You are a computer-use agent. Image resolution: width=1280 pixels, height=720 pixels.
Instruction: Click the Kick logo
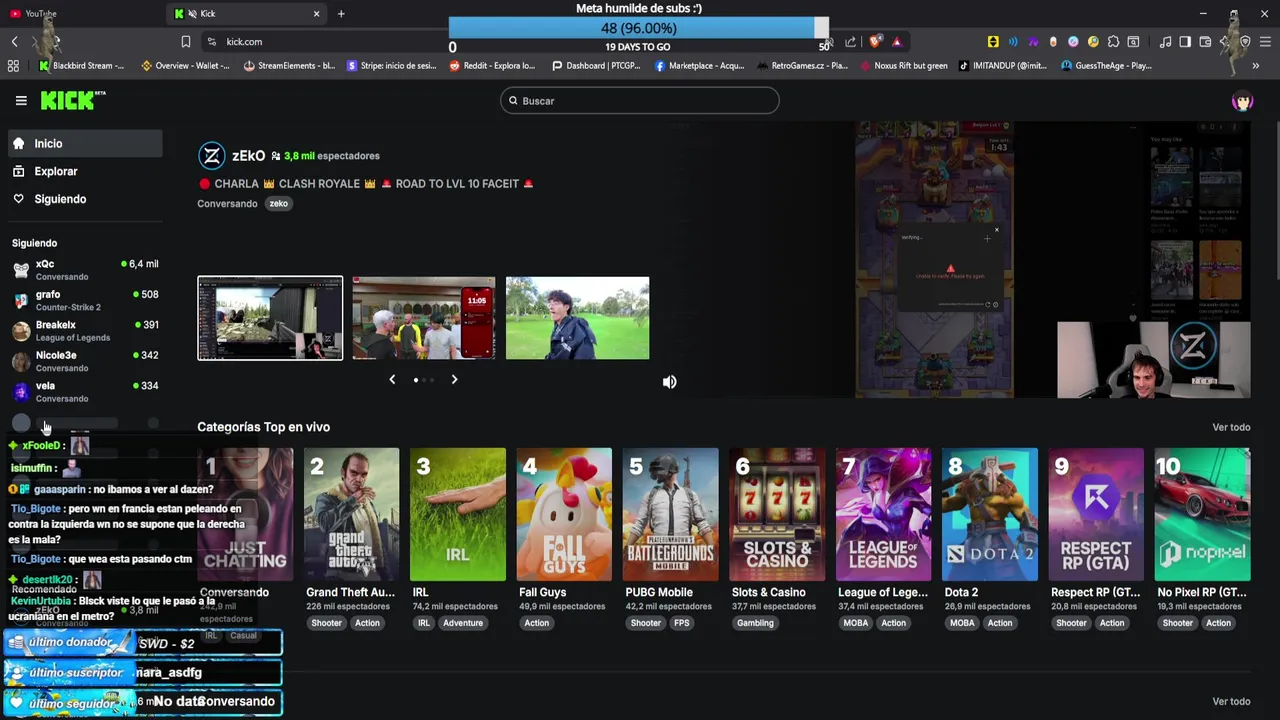(x=72, y=100)
